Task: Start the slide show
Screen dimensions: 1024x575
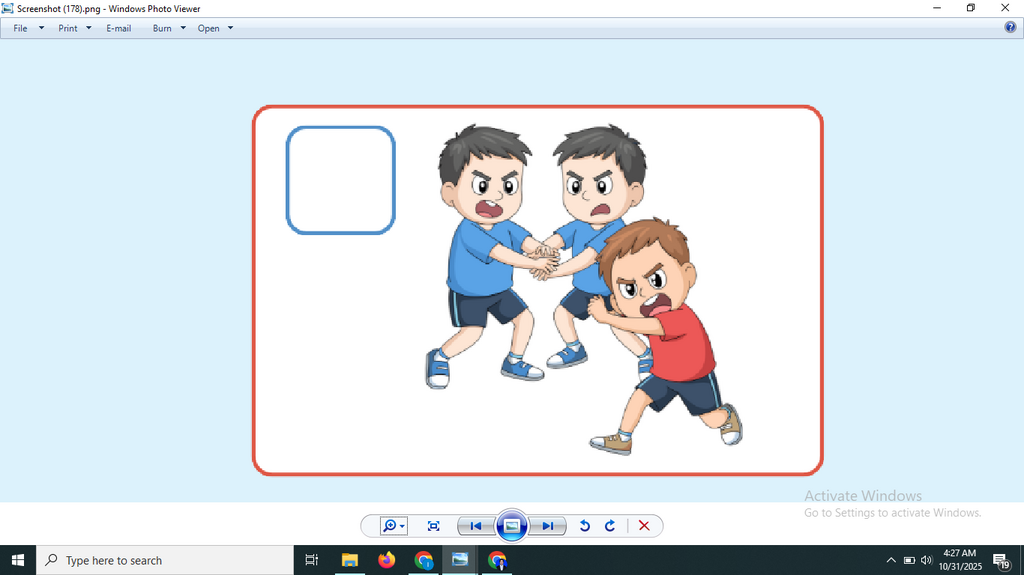Action: [511, 526]
